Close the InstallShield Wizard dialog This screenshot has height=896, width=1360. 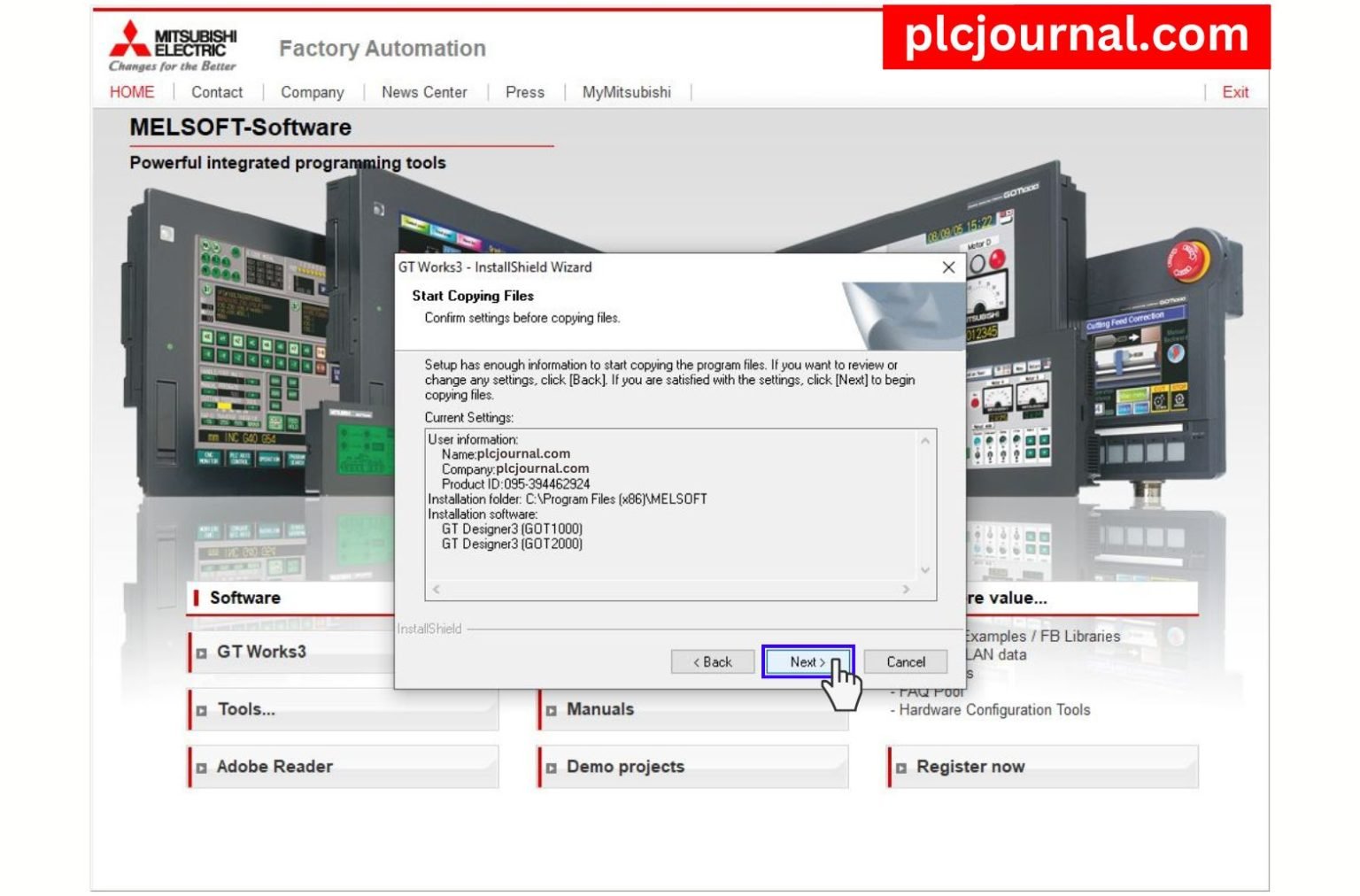click(x=948, y=267)
